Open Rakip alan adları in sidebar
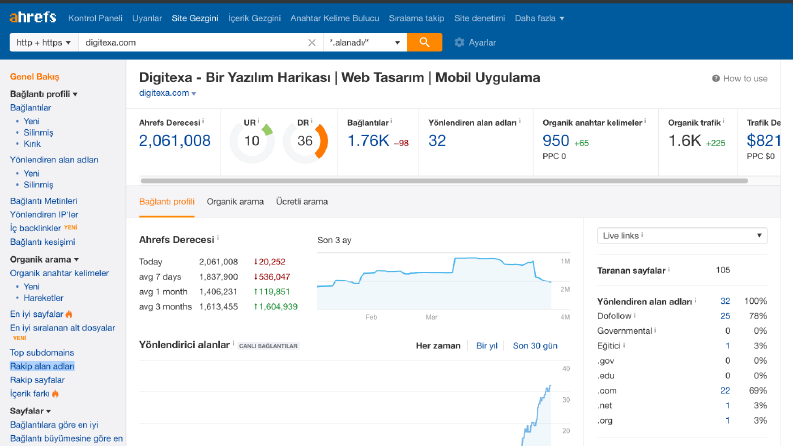Image resolution: width=793 pixels, height=446 pixels. tap(42, 366)
